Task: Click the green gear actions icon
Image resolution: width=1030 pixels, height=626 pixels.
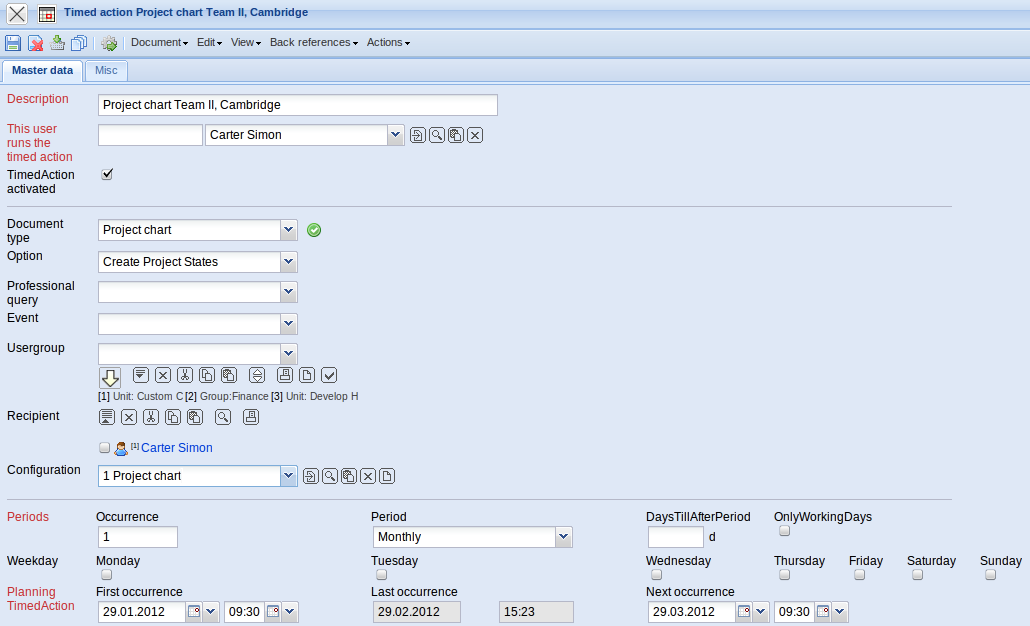Action: click(109, 43)
